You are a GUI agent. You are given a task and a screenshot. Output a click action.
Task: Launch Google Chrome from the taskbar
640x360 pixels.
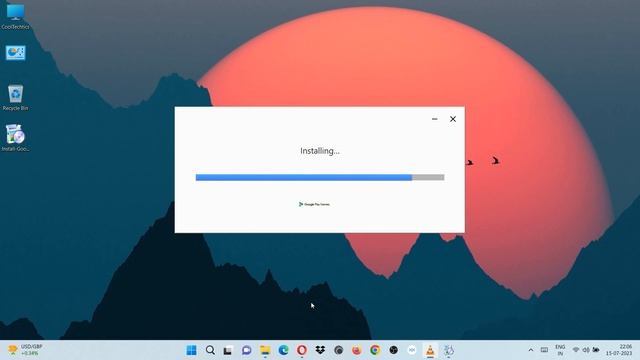[375, 350]
